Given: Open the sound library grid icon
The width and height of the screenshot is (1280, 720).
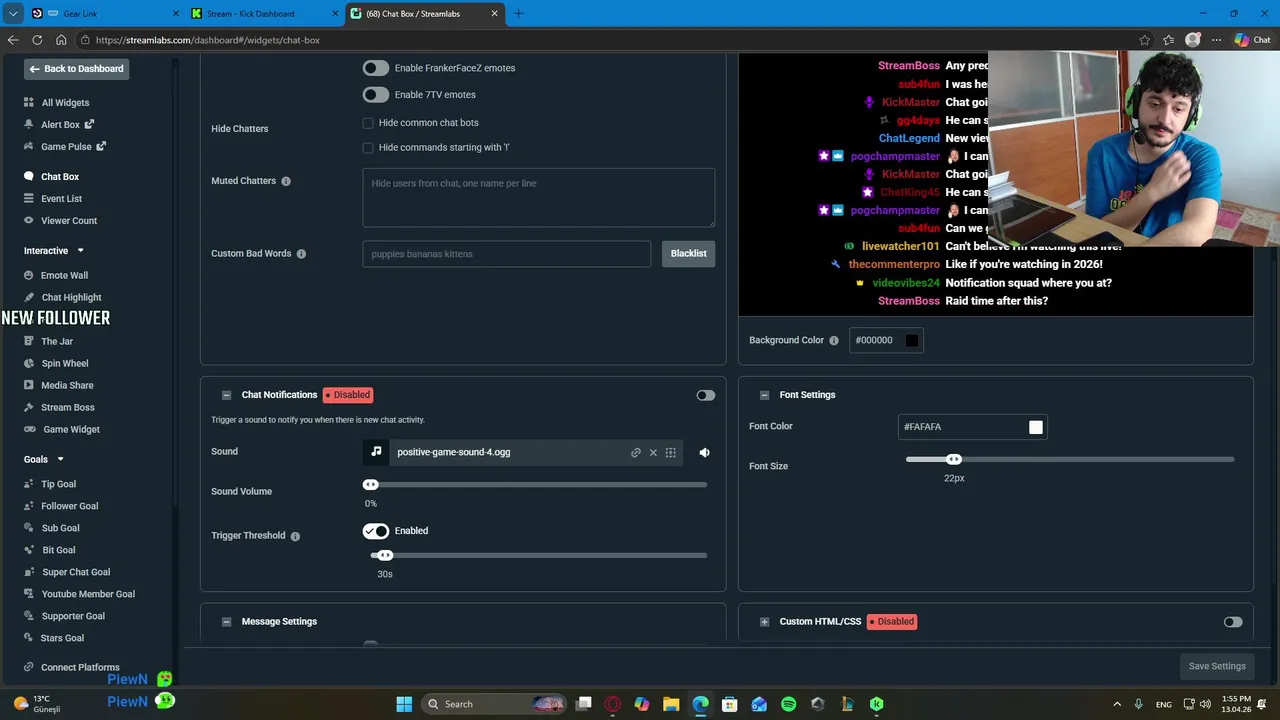Looking at the screenshot, I should [671, 453].
